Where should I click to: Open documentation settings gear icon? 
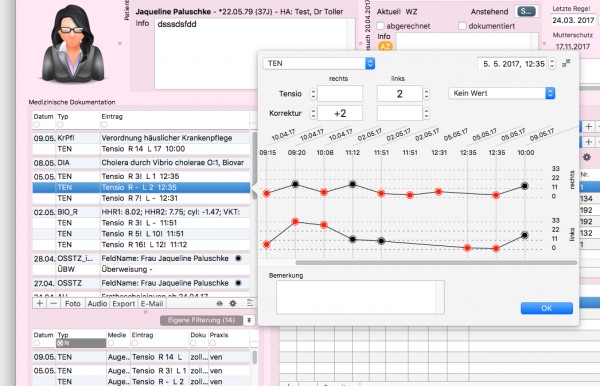233,303
